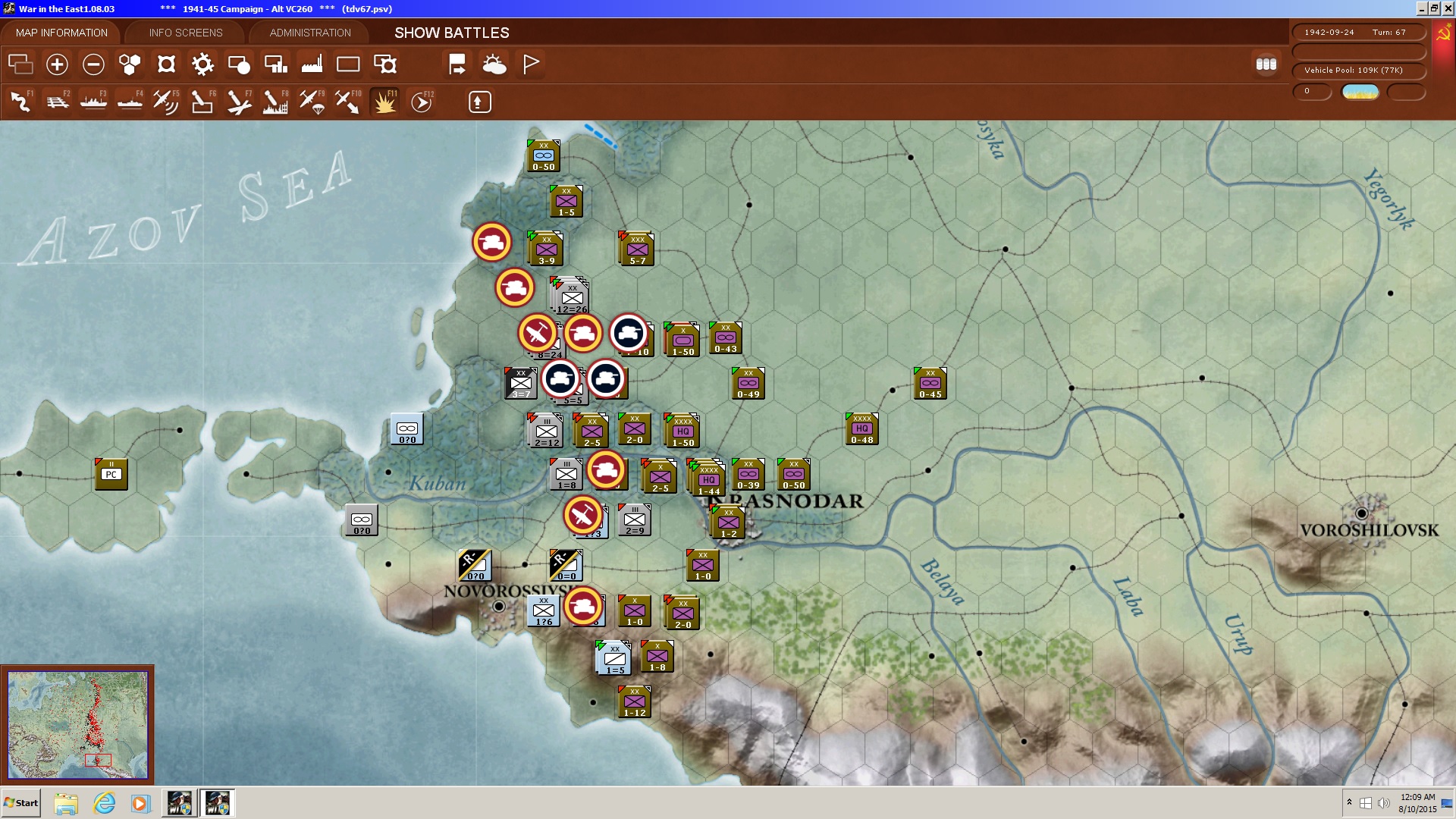Click the plain pennant flag icon
Viewport: 1456px width, 819px height.
pos(531,64)
